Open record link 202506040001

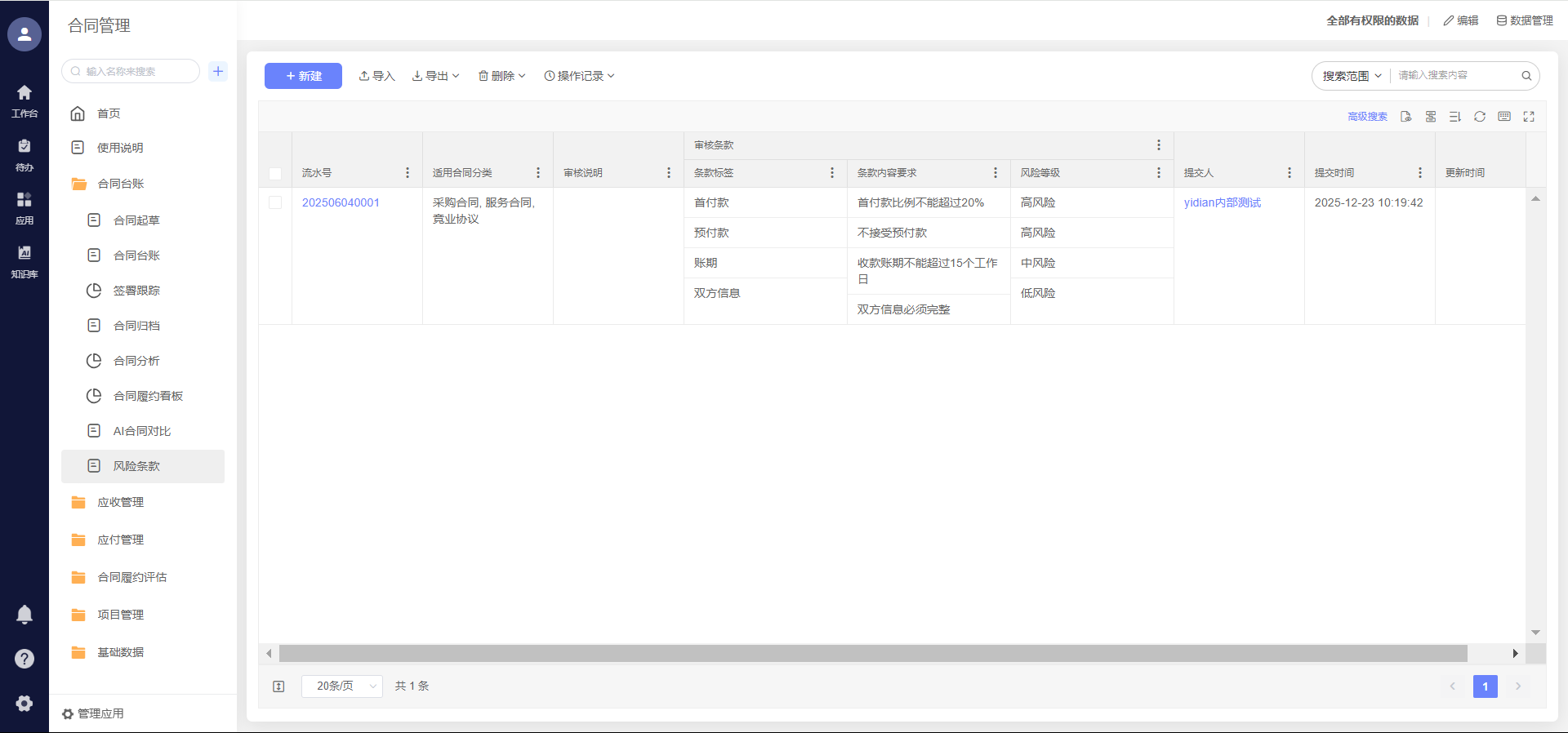[x=341, y=202]
